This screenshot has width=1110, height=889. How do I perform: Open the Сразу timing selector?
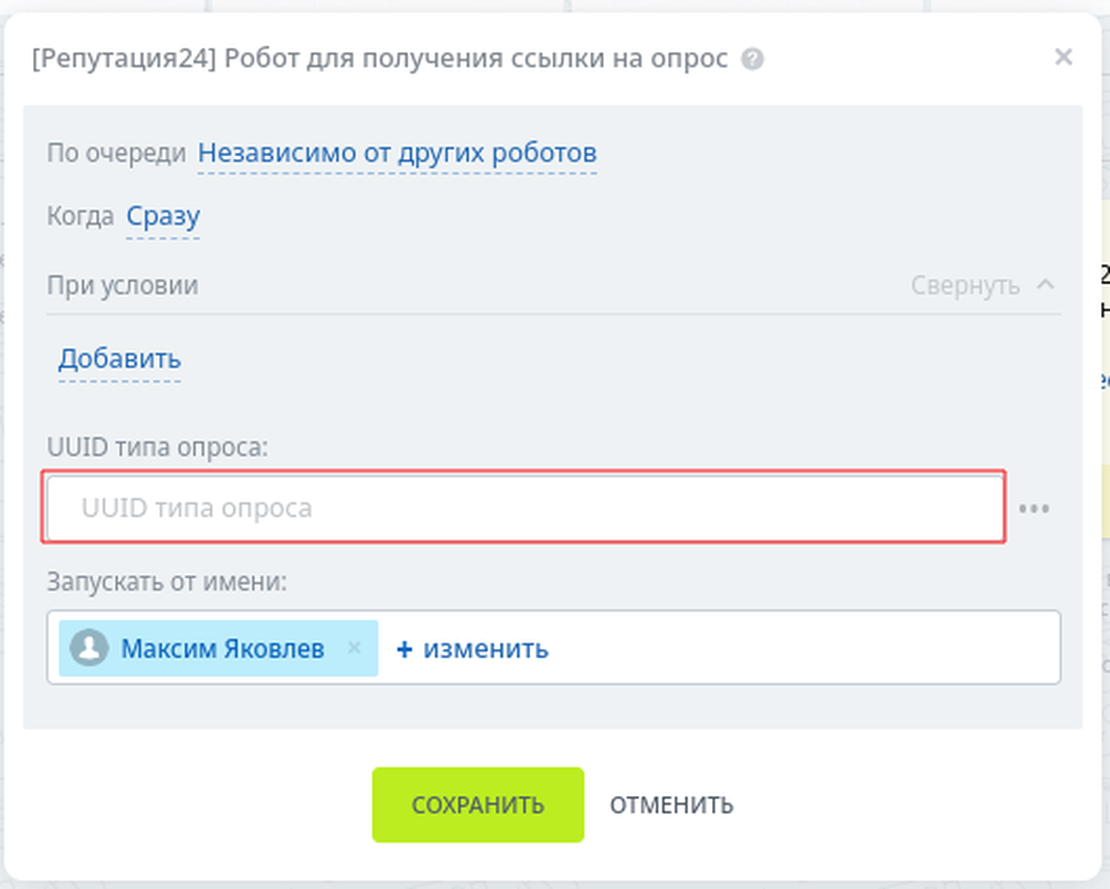click(162, 215)
